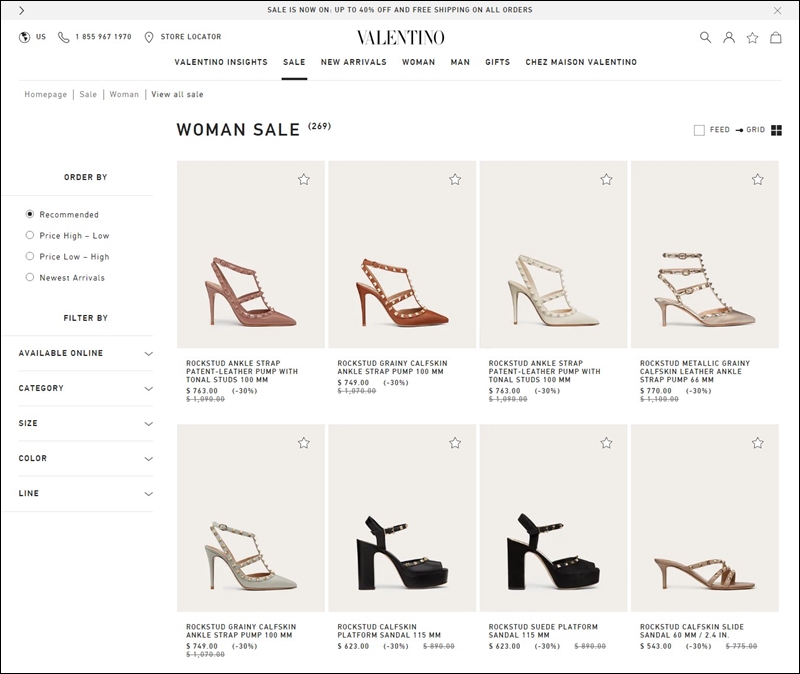Favorite the grey grainy calfskin pump
Image resolution: width=800 pixels, height=674 pixels.
click(304, 443)
